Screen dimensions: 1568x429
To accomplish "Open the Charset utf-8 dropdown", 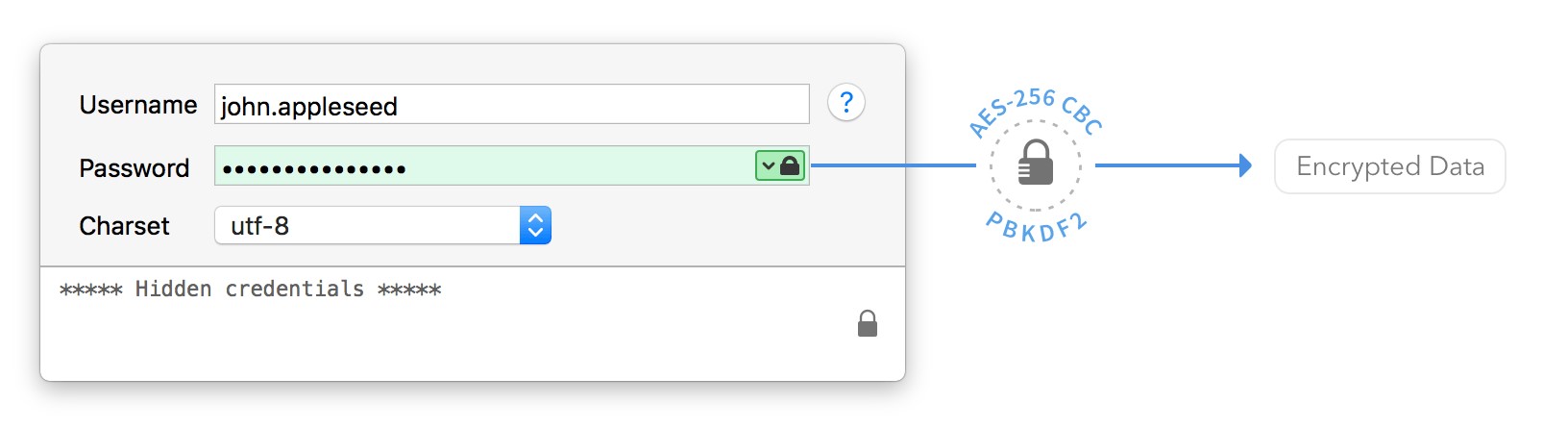I will click(382, 225).
